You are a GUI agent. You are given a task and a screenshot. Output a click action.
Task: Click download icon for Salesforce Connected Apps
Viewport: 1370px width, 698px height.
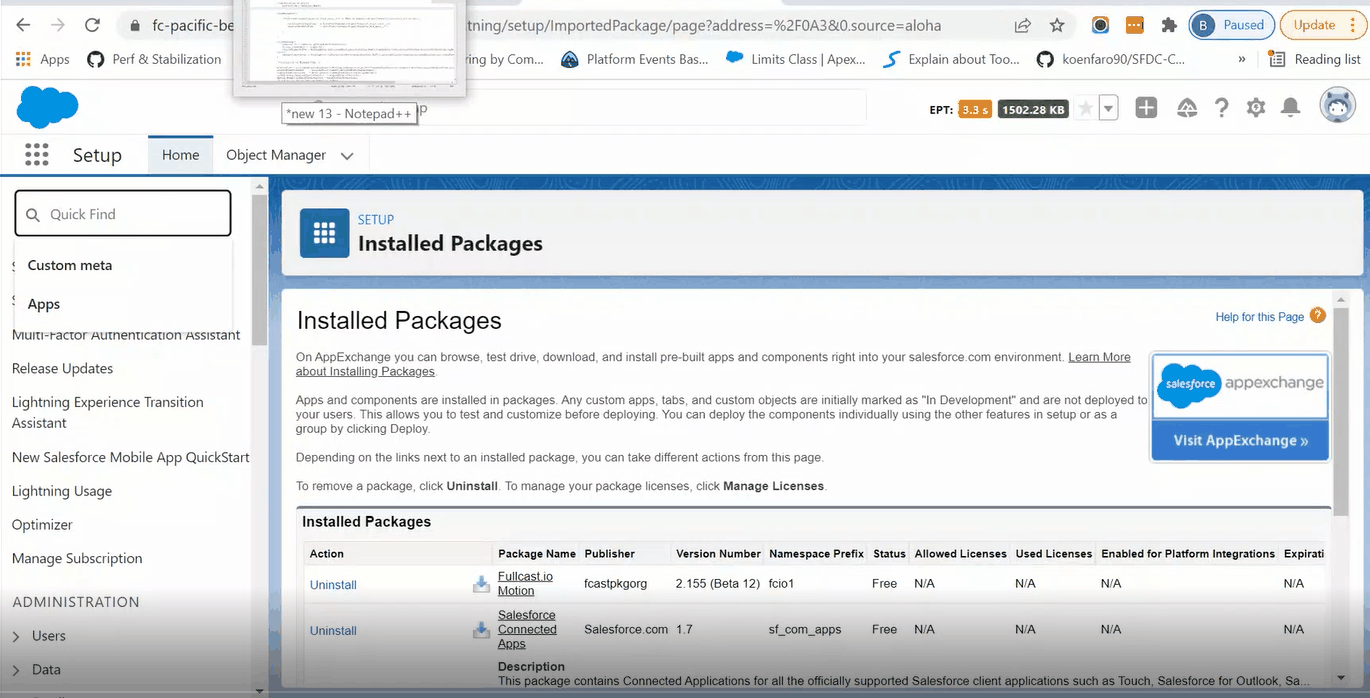tap(481, 630)
